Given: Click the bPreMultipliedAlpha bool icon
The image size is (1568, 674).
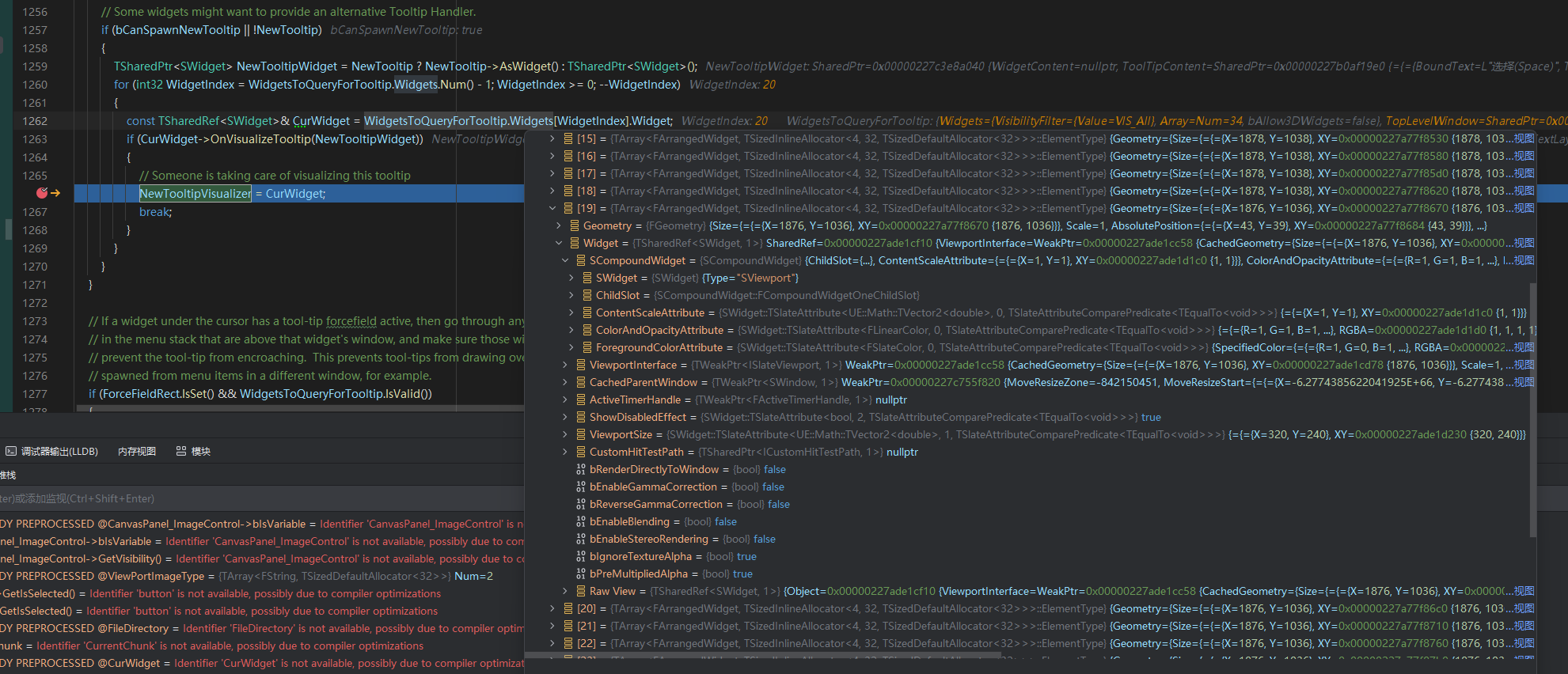Looking at the screenshot, I should pyautogui.click(x=581, y=574).
